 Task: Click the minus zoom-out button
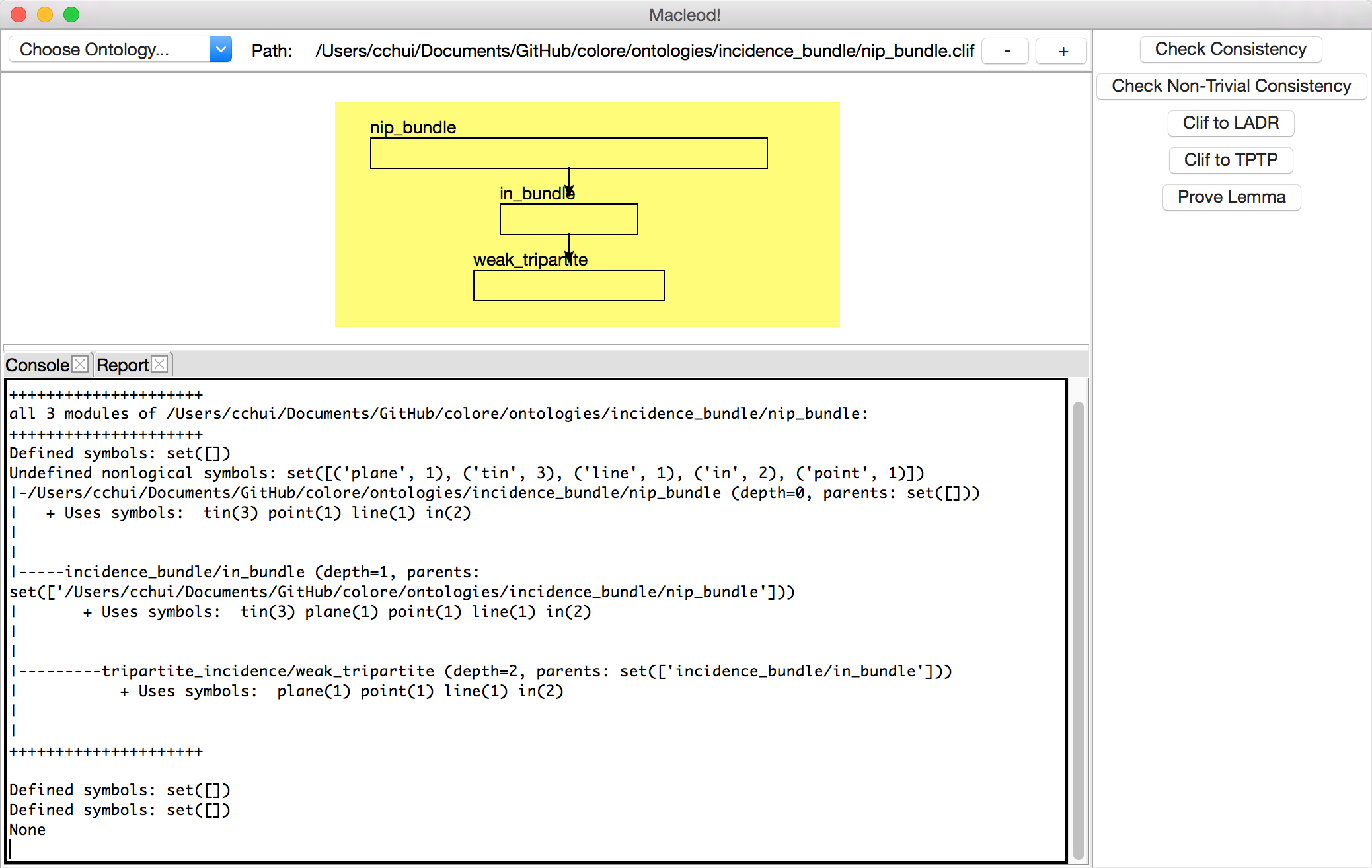point(1006,51)
